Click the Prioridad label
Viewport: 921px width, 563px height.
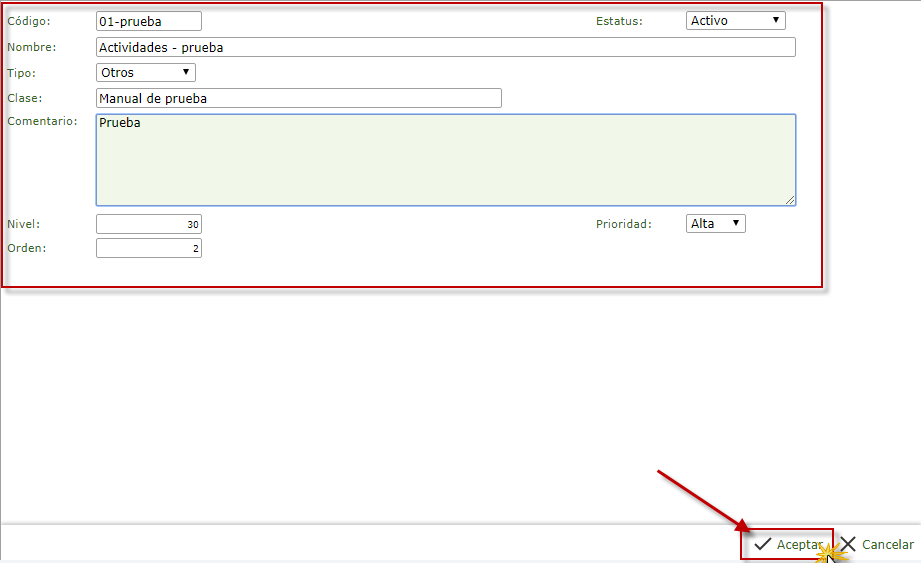point(624,224)
